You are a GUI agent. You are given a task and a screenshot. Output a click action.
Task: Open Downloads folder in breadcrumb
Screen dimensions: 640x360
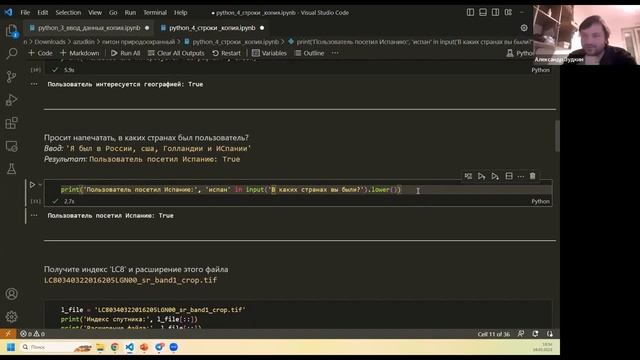tap(50, 42)
